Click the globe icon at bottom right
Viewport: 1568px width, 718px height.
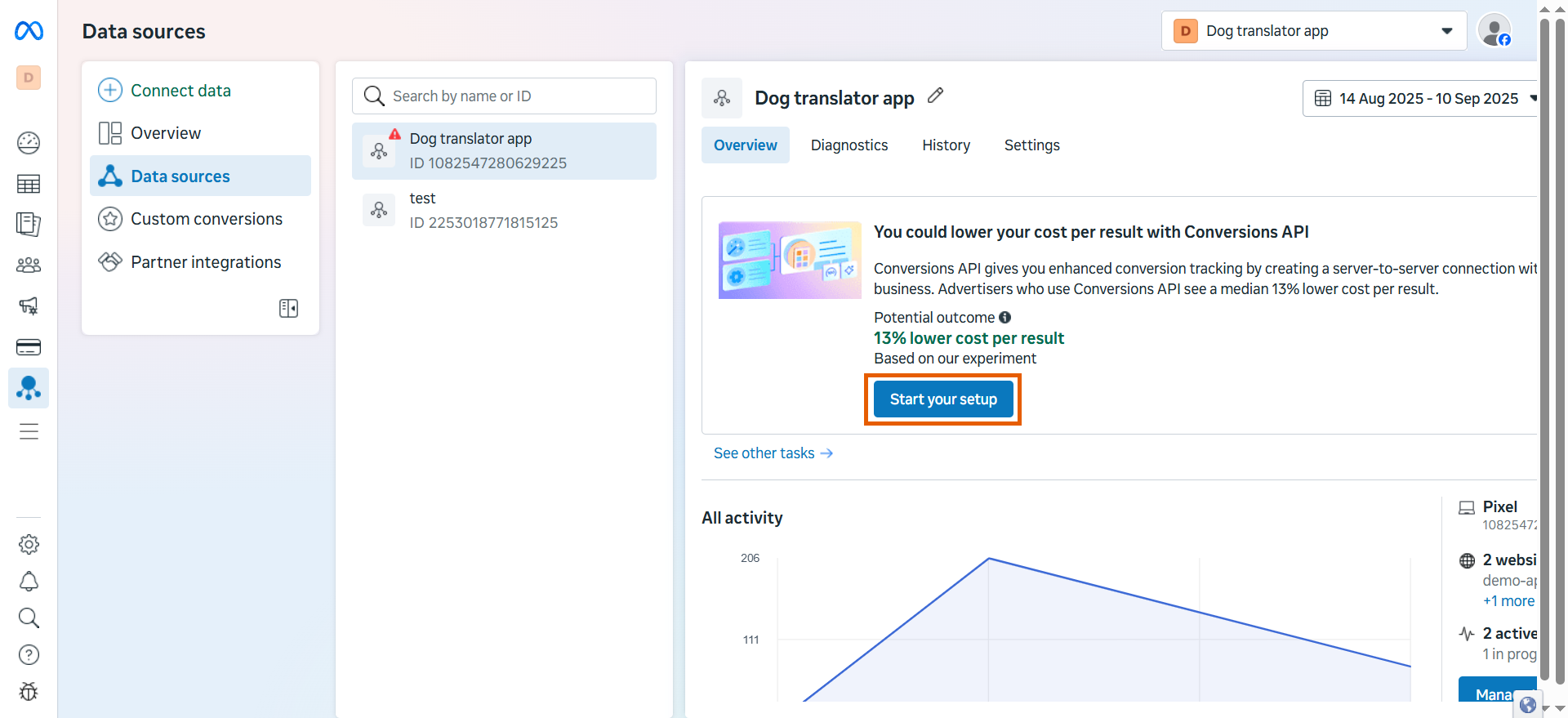(1528, 704)
